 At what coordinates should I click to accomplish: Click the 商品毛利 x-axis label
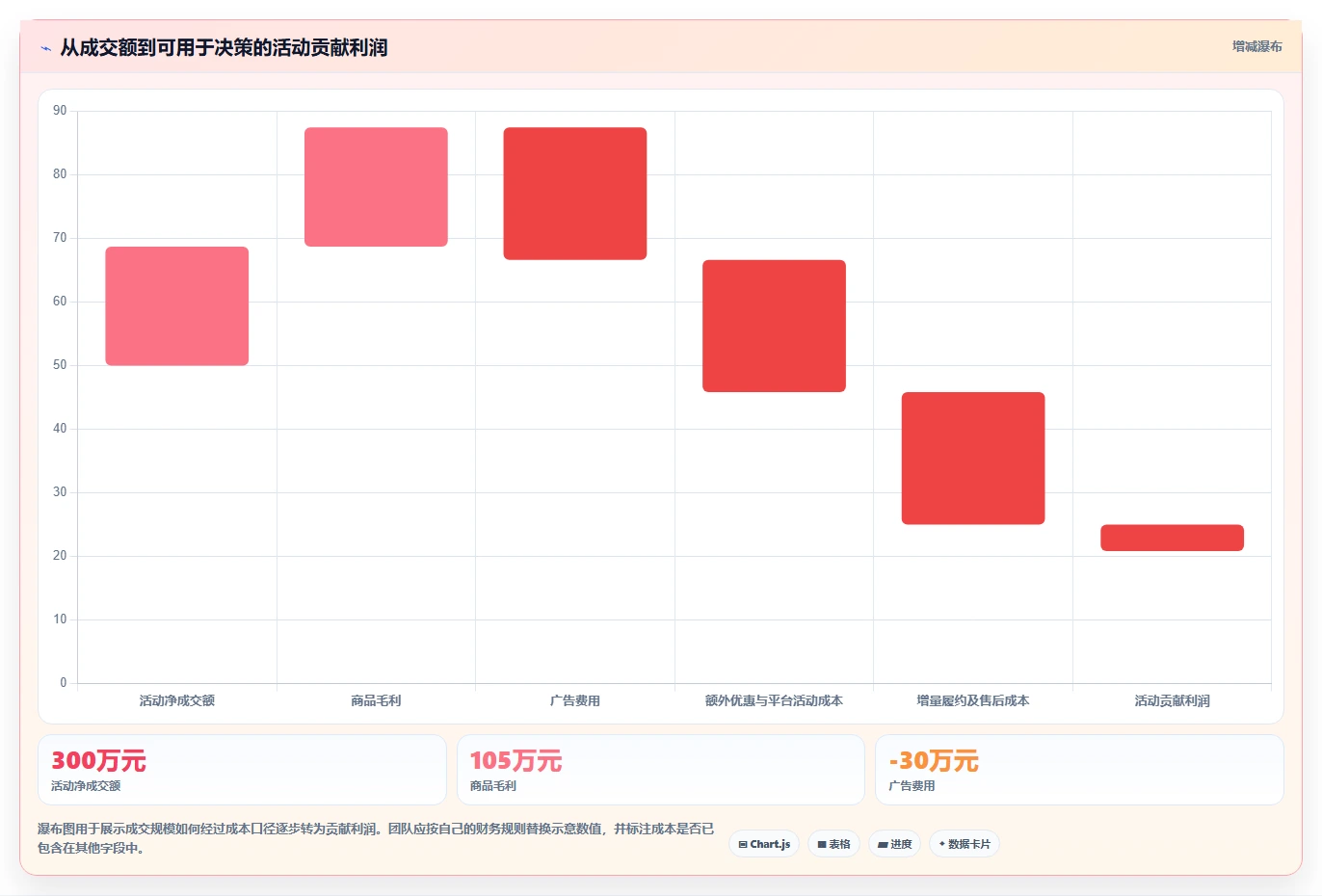point(376,700)
